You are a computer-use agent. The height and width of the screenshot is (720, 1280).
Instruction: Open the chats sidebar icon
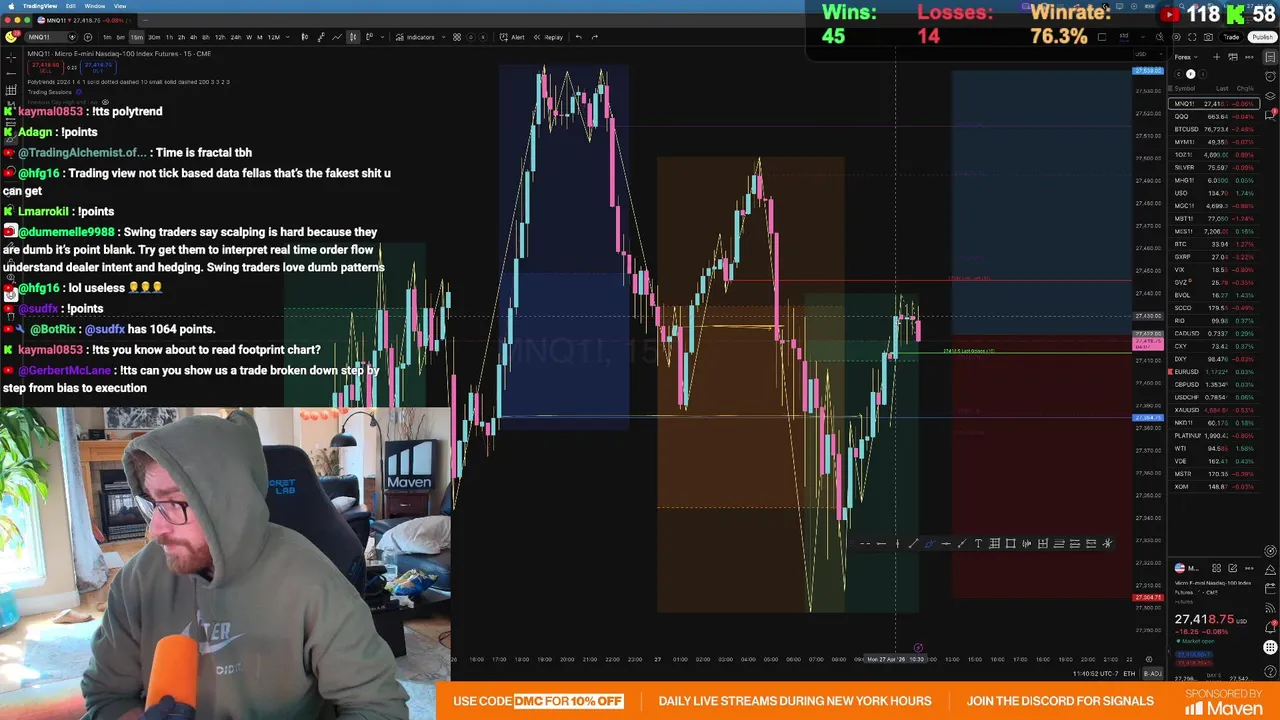[x=1270, y=115]
